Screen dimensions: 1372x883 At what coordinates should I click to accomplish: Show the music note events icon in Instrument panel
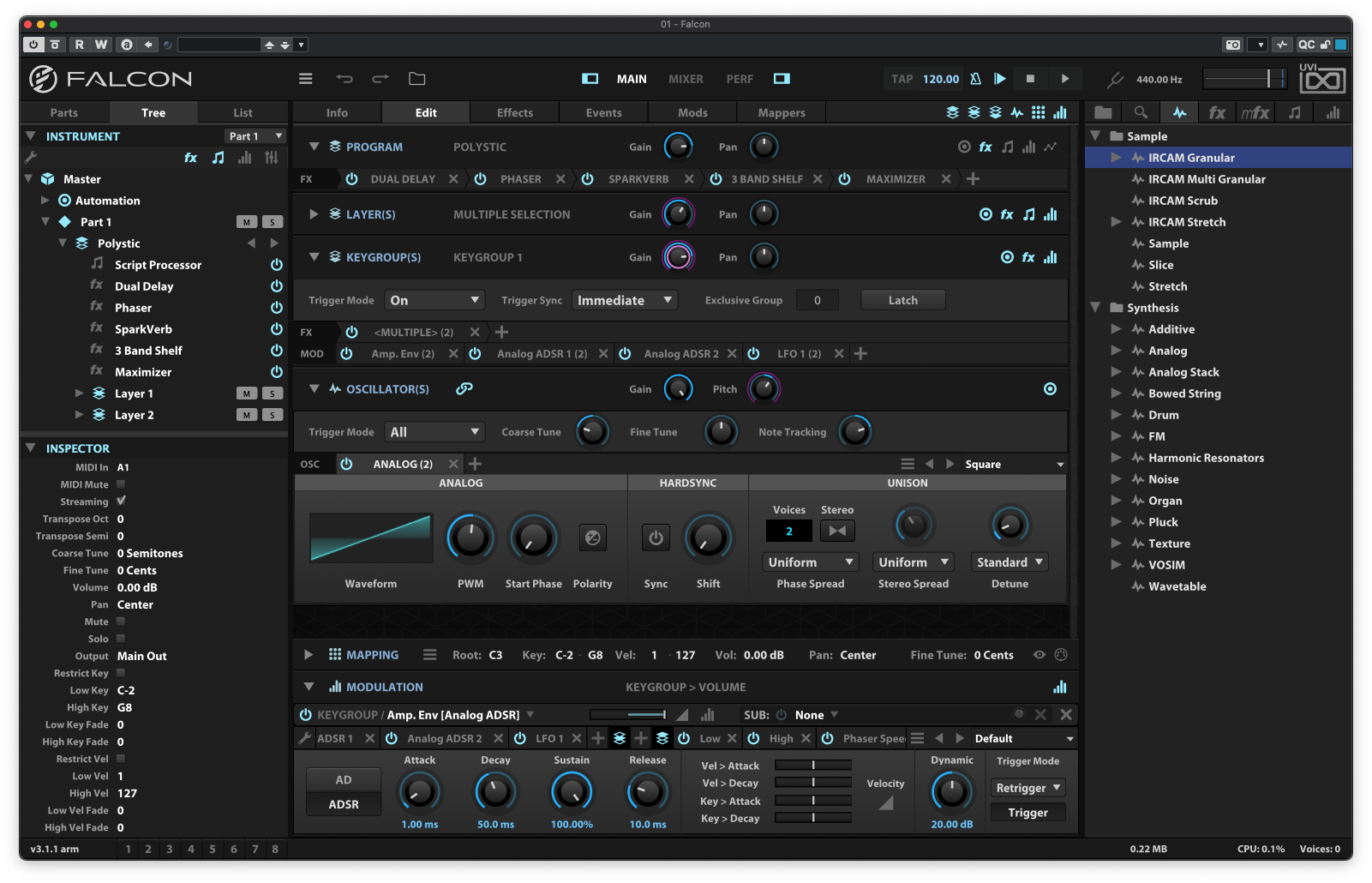tap(219, 158)
